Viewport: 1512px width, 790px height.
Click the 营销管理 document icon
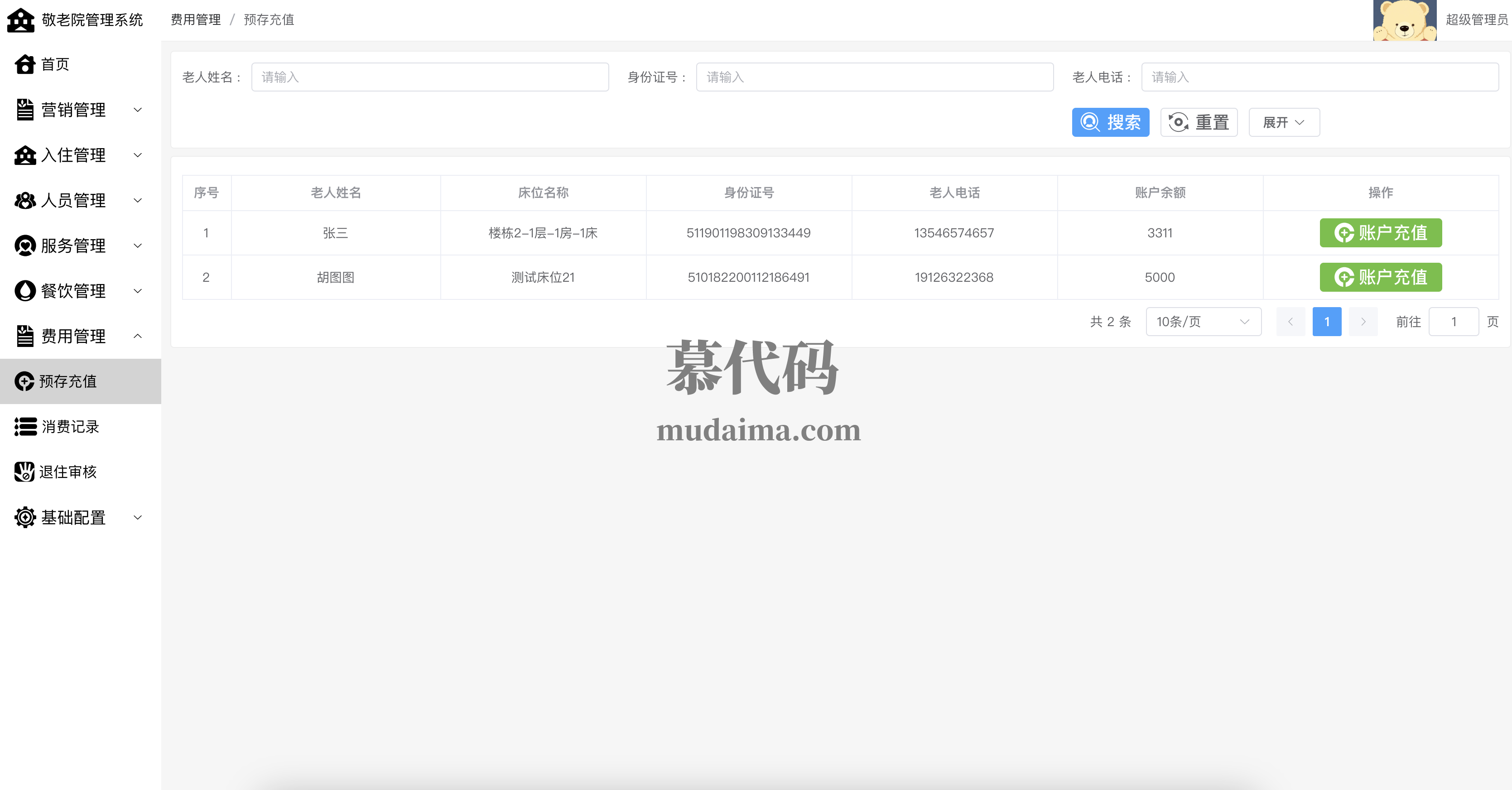tap(24, 110)
